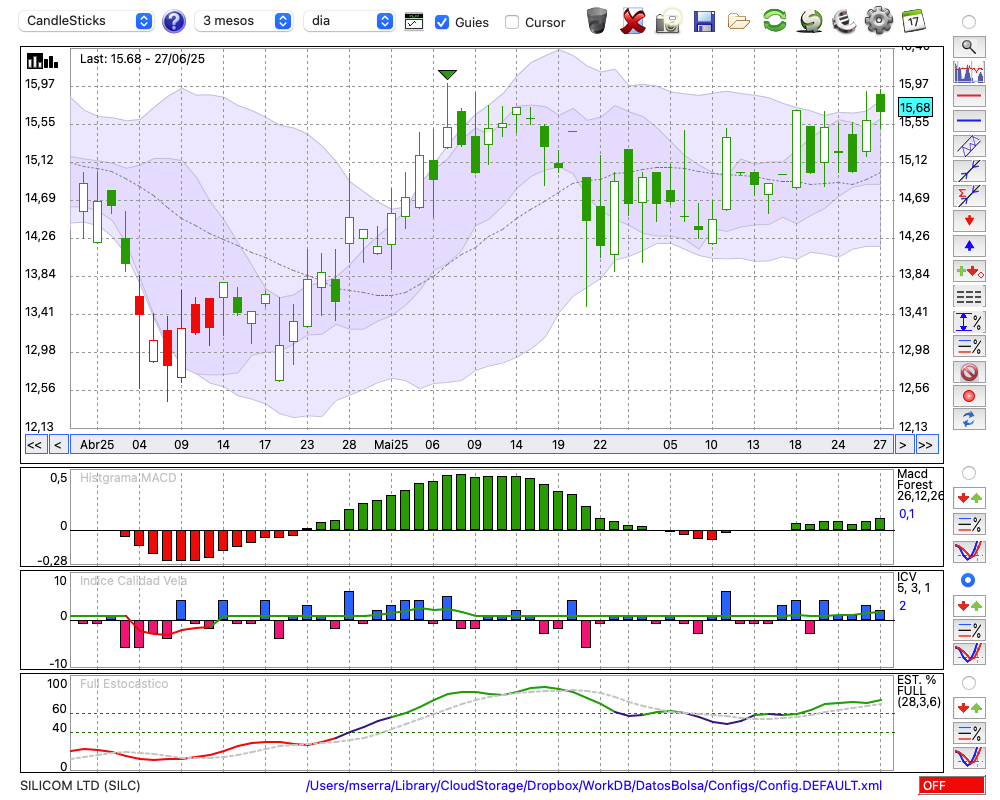
Task: Click the red prohibition sign icon
Action: pyautogui.click(x=969, y=371)
